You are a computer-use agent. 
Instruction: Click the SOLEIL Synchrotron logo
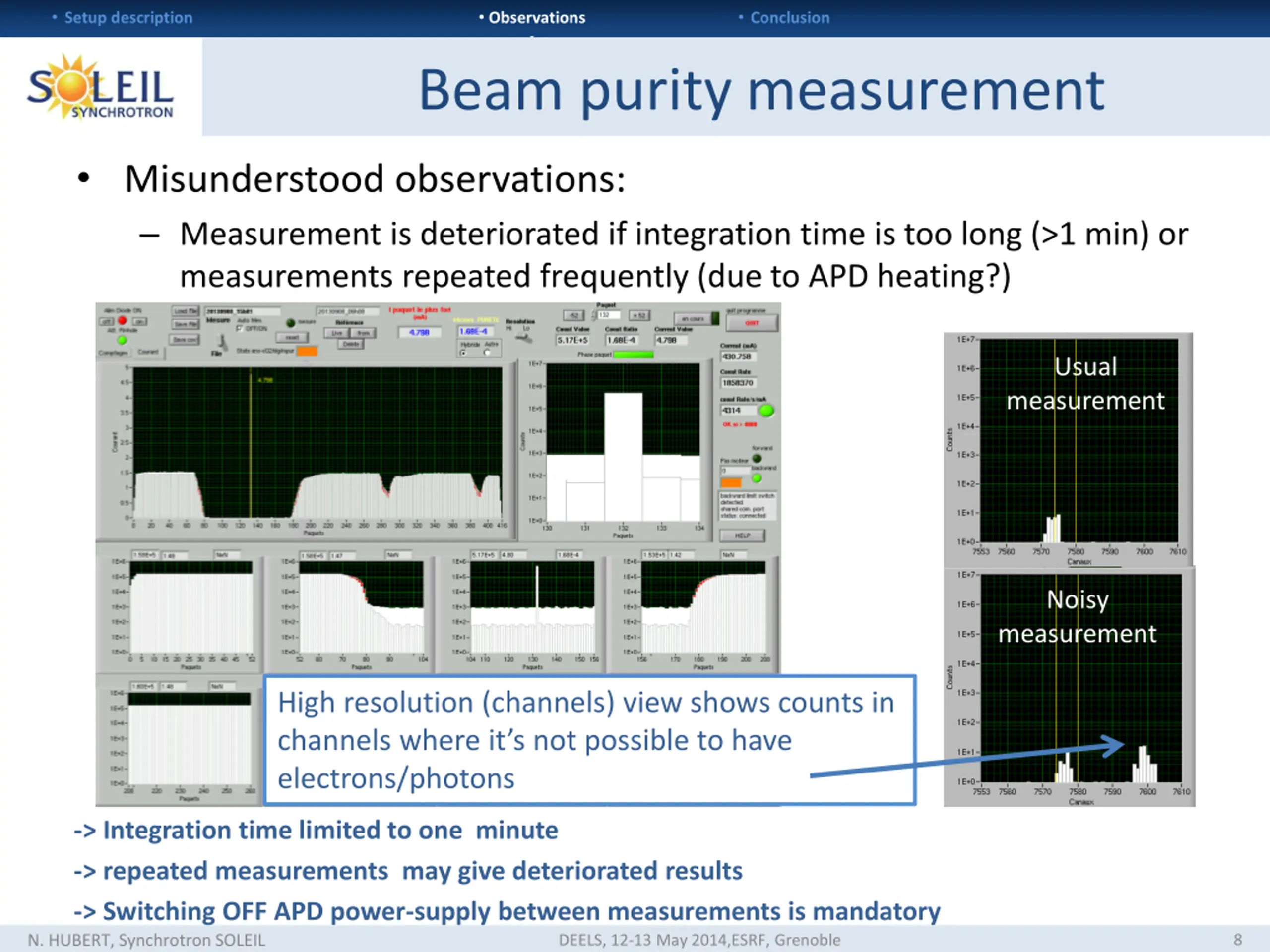tap(100, 87)
